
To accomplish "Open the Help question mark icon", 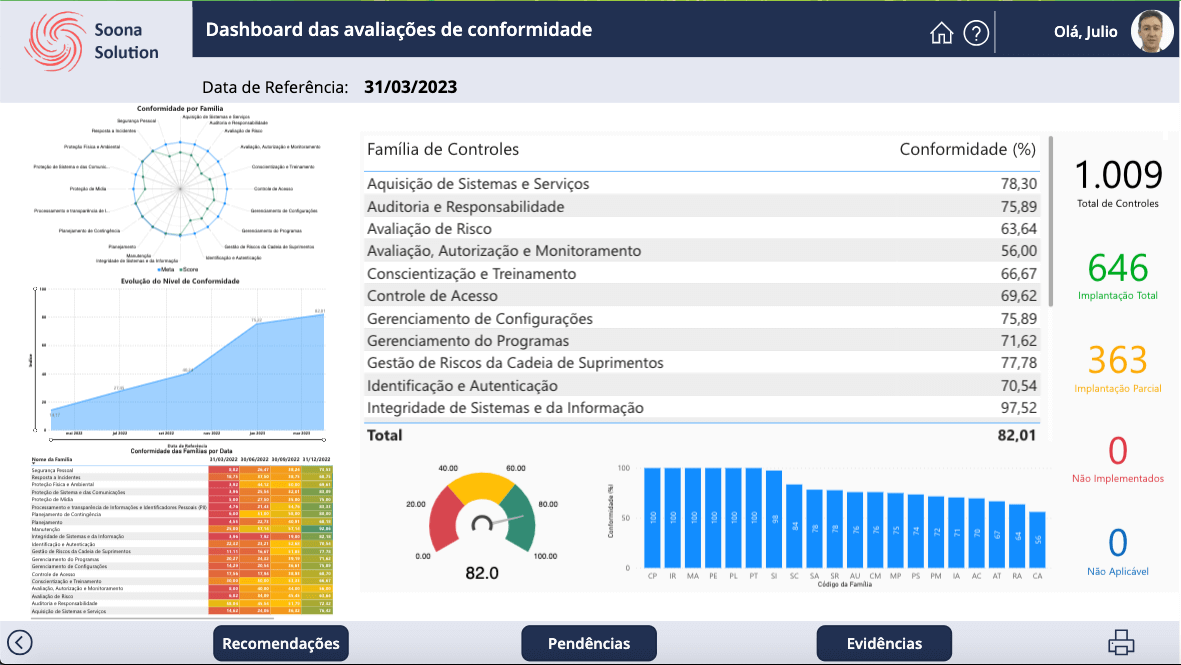I will coord(976,33).
